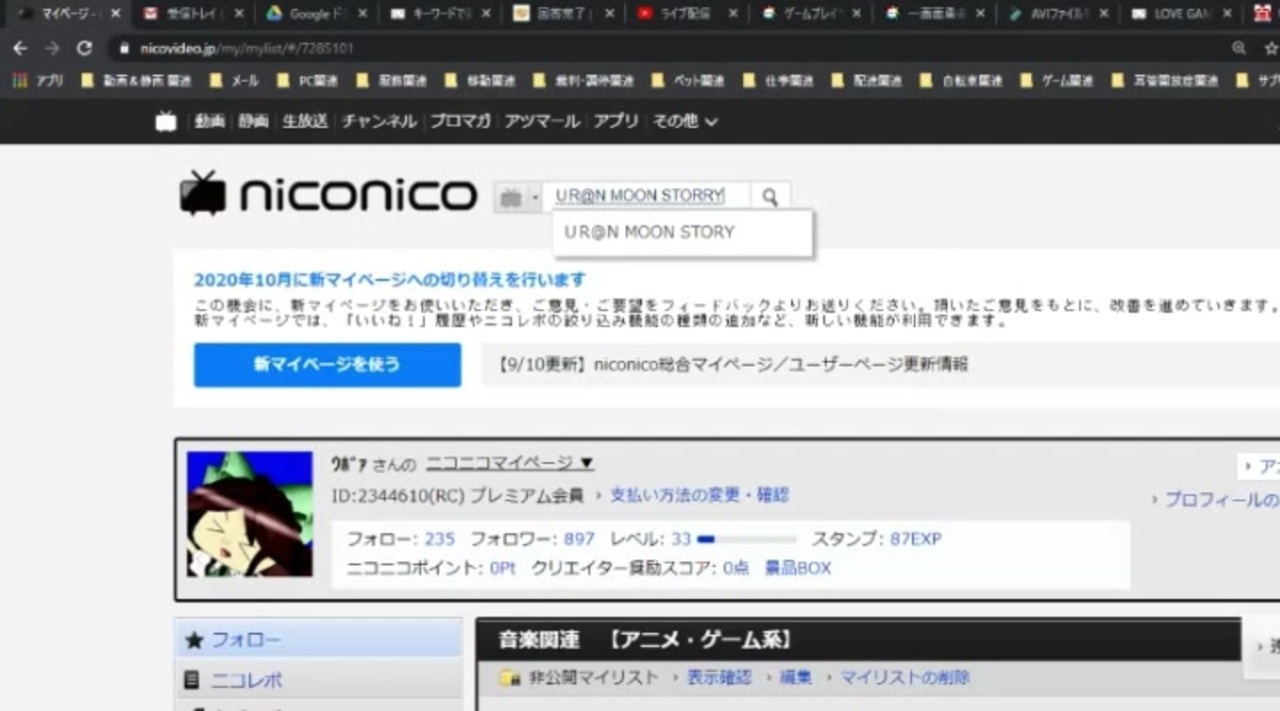
Task: Open the 【9/10更新】 マイページ更新情報 link
Action: [733, 364]
